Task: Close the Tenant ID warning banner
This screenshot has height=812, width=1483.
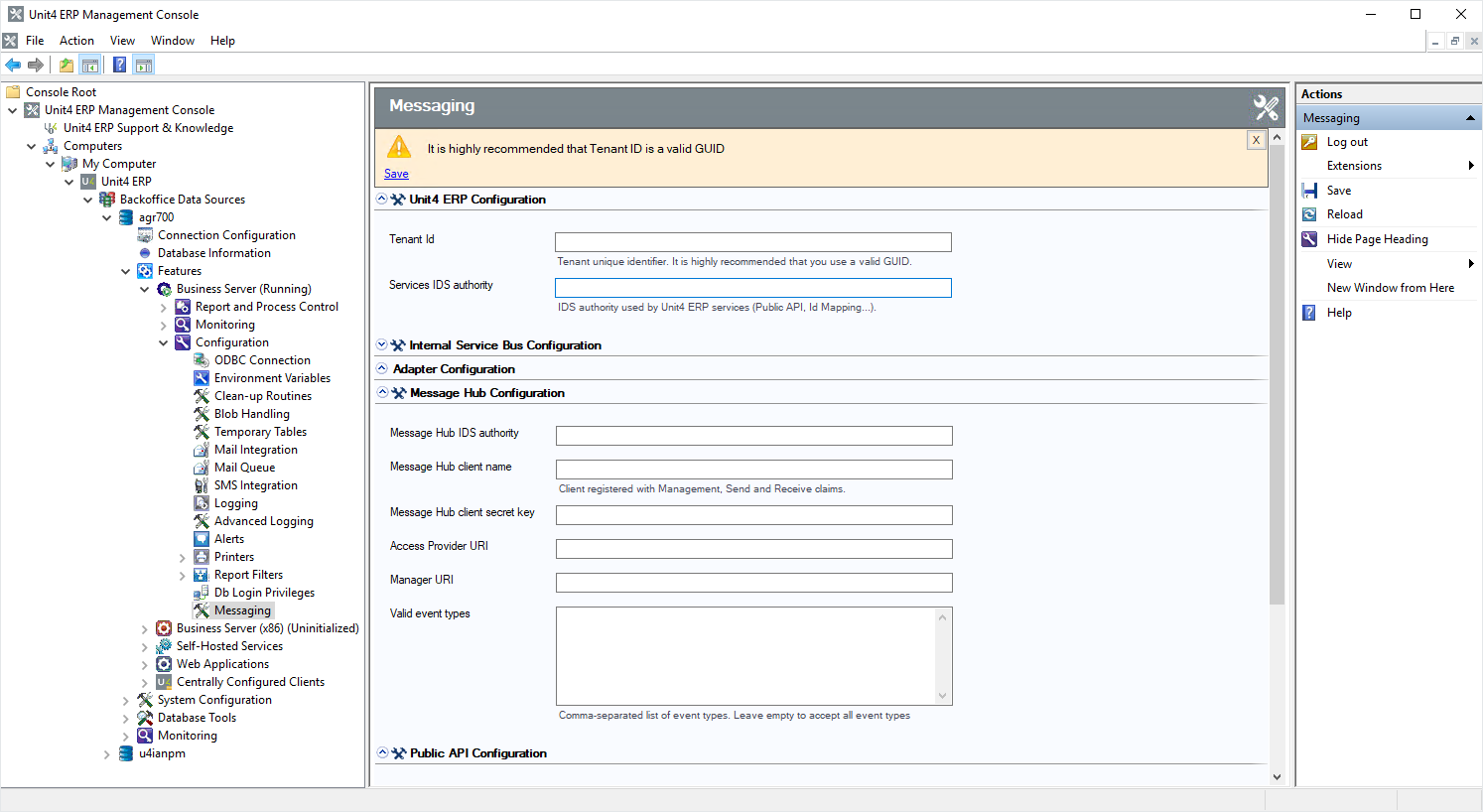Action: pos(1256,140)
